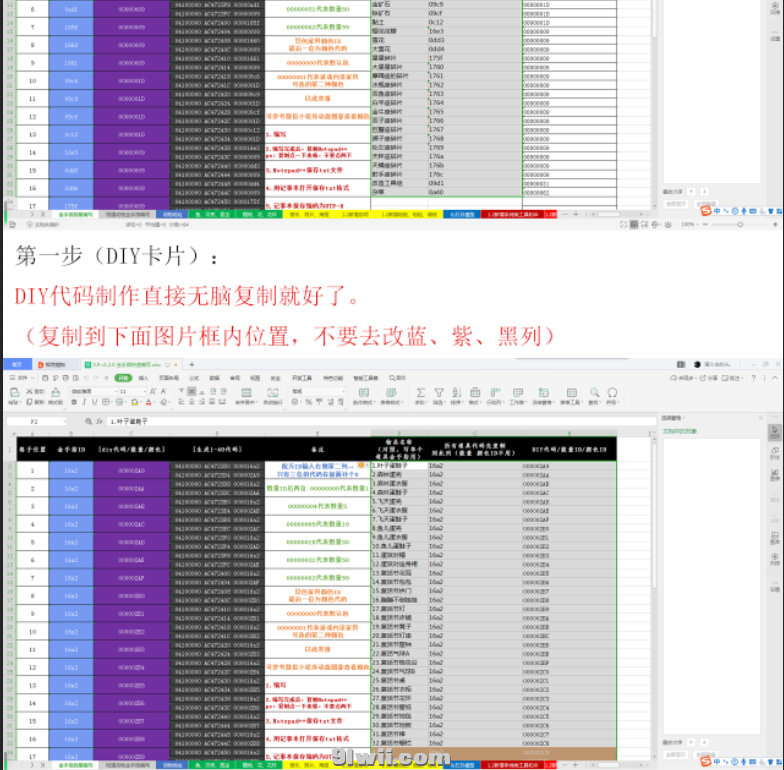Image resolution: width=784 pixels, height=770 pixels.
Task: Click the Symbol omega icon
Action: (612, 392)
